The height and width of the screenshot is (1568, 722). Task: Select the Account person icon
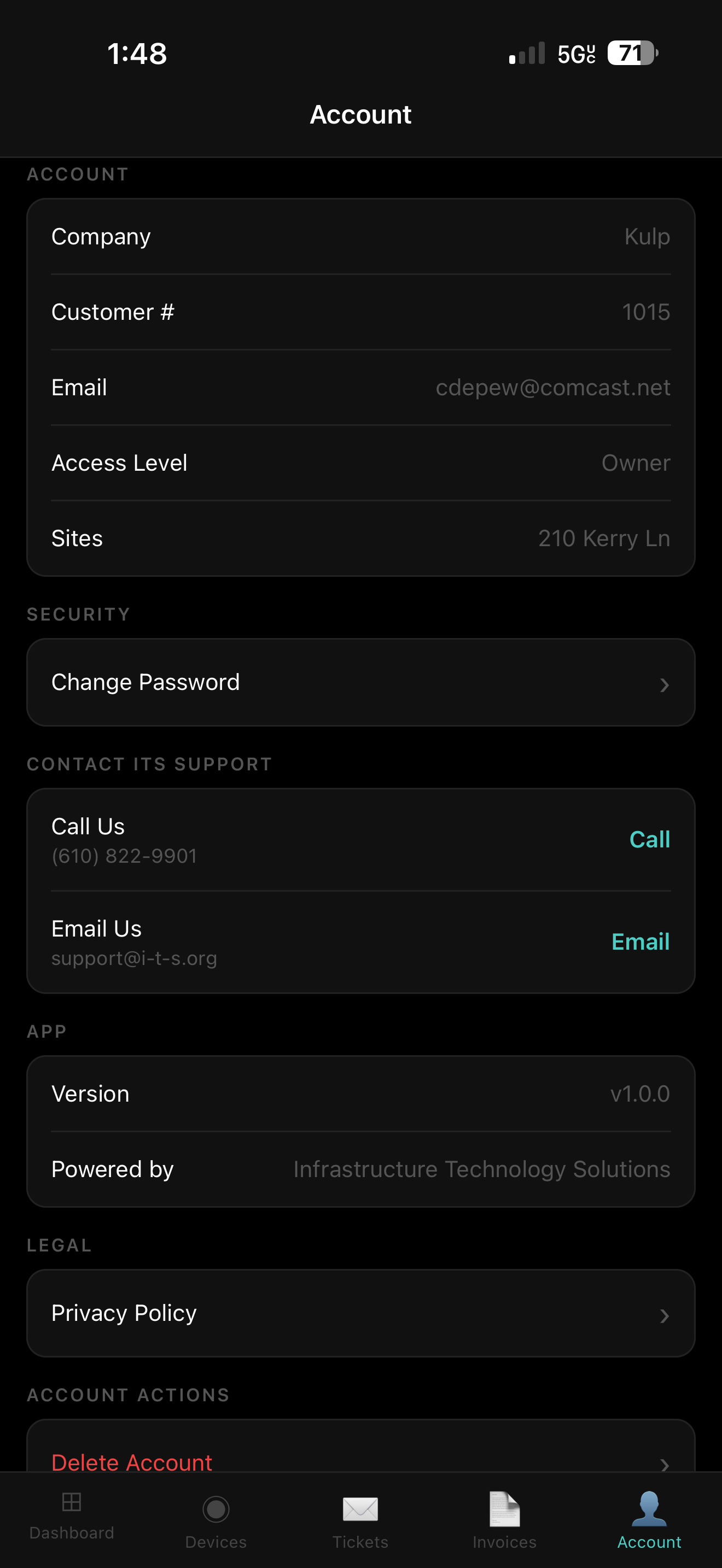click(649, 1509)
